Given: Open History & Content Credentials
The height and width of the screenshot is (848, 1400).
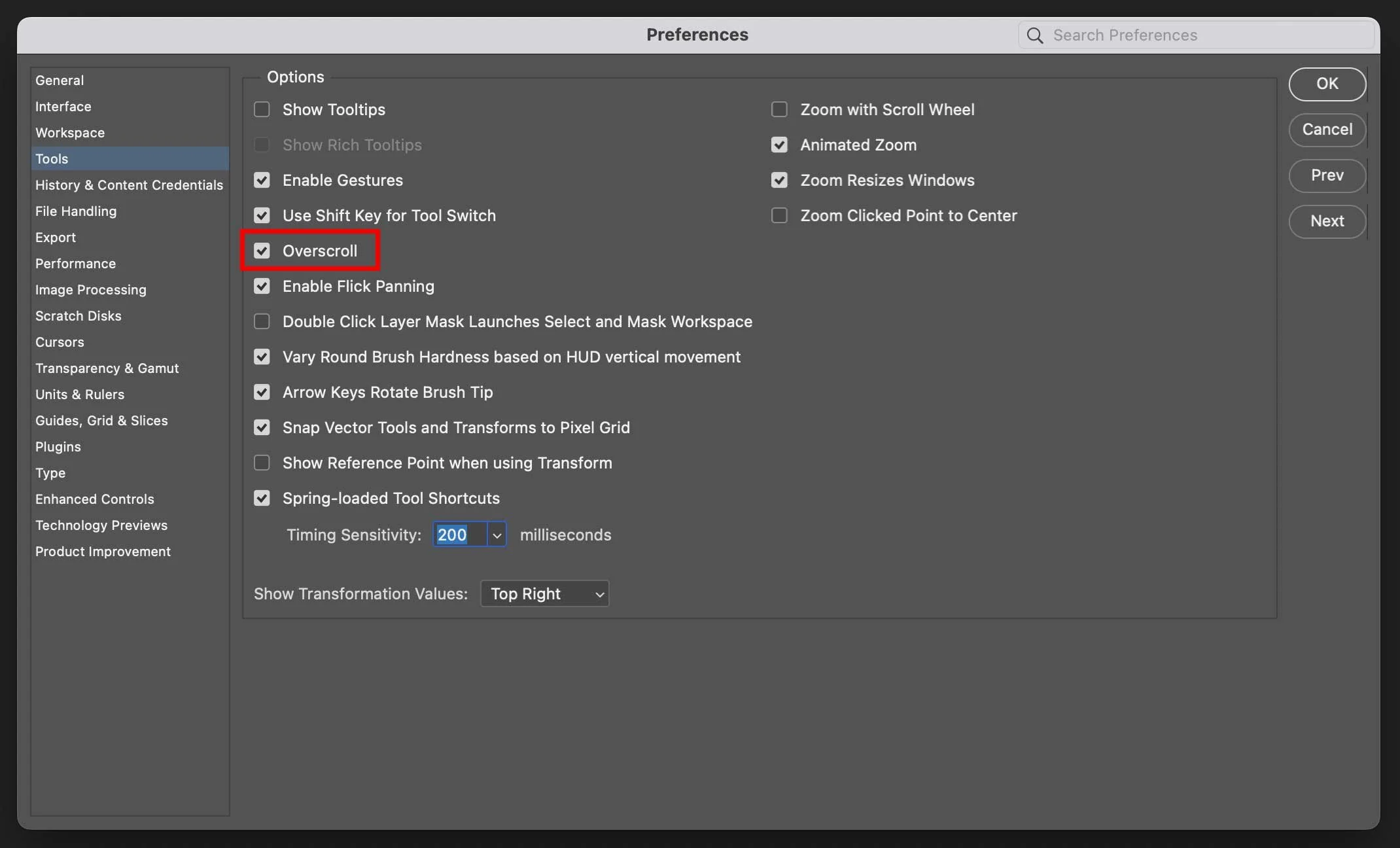Looking at the screenshot, I should (130, 185).
